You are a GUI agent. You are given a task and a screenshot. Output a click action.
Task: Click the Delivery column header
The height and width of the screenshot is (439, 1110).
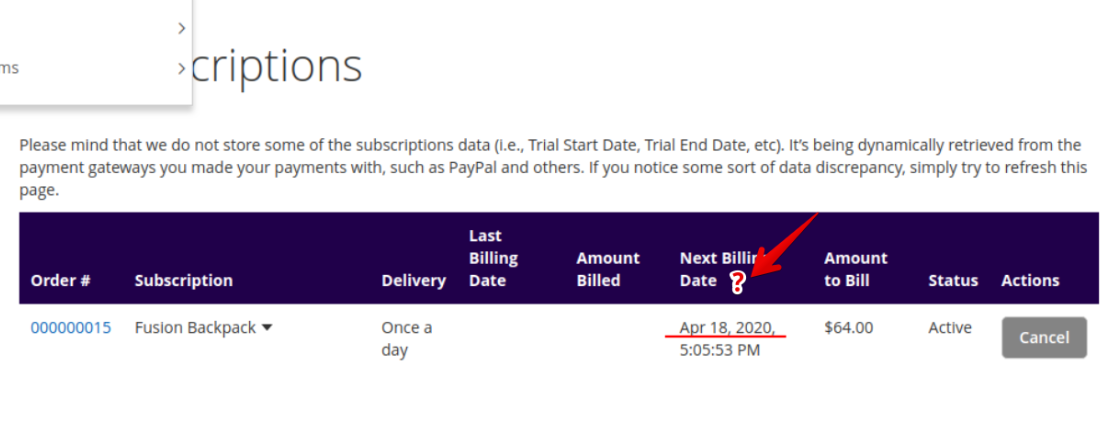[413, 280]
